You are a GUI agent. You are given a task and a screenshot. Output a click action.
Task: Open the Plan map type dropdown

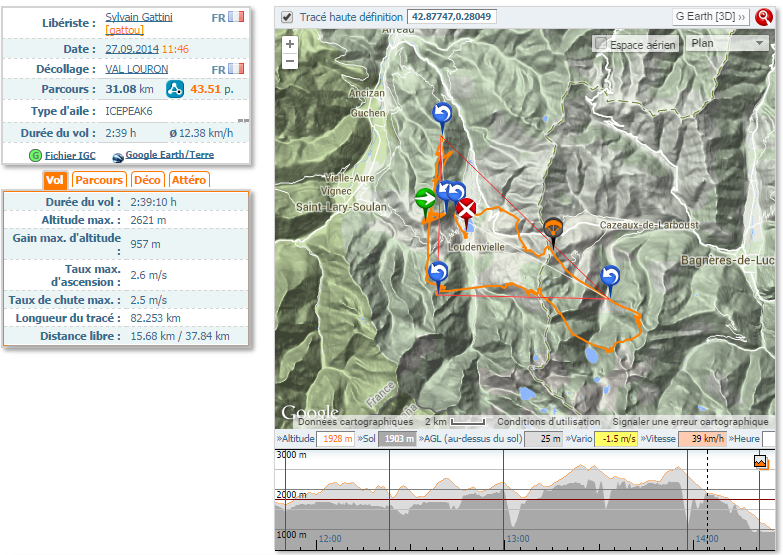(727, 43)
